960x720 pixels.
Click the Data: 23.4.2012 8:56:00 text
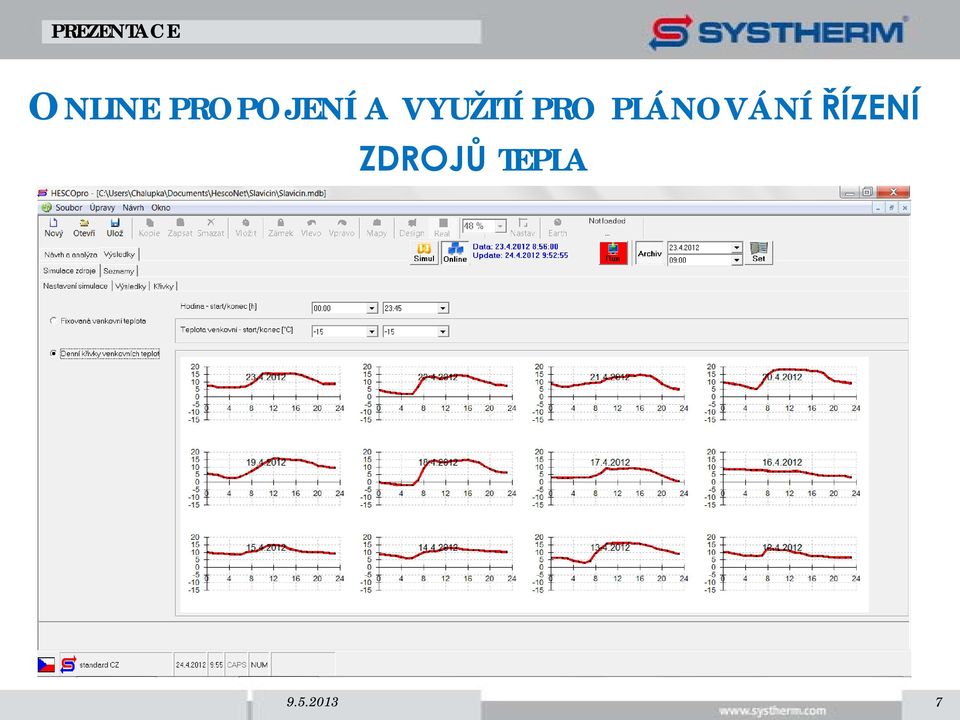[515, 247]
